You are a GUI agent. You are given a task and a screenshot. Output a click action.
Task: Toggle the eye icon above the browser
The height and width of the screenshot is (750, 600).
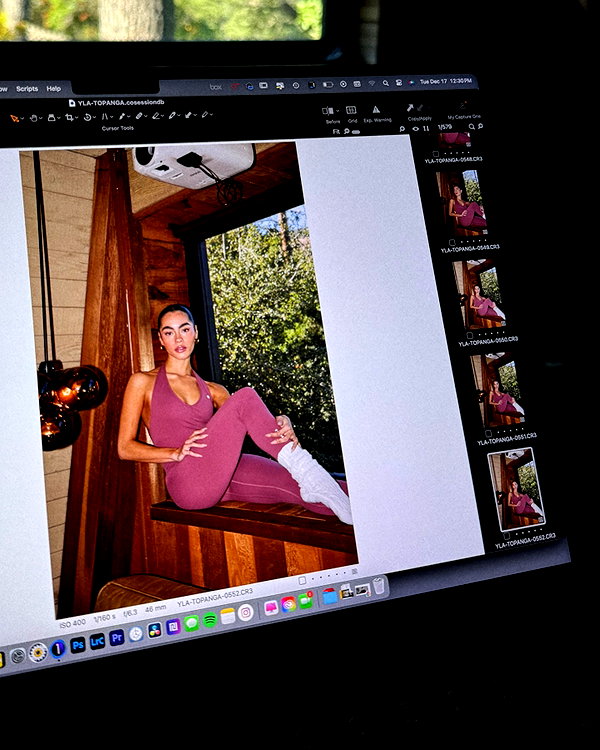click(415, 129)
